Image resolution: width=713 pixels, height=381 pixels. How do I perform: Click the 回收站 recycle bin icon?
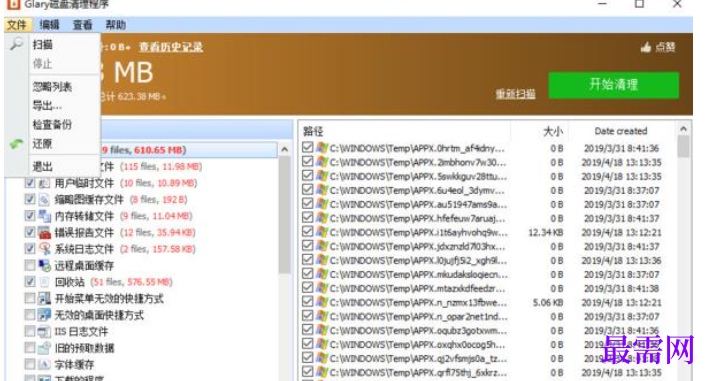click(x=44, y=282)
